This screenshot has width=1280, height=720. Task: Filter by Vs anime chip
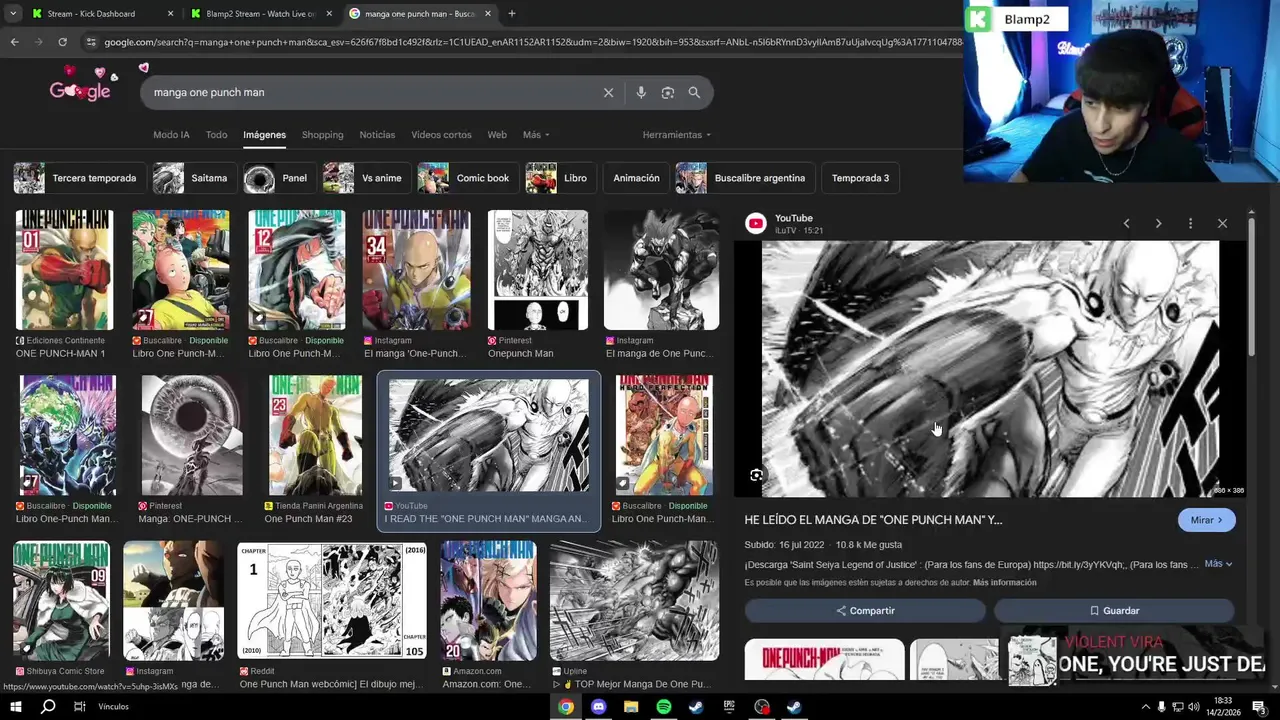365,178
